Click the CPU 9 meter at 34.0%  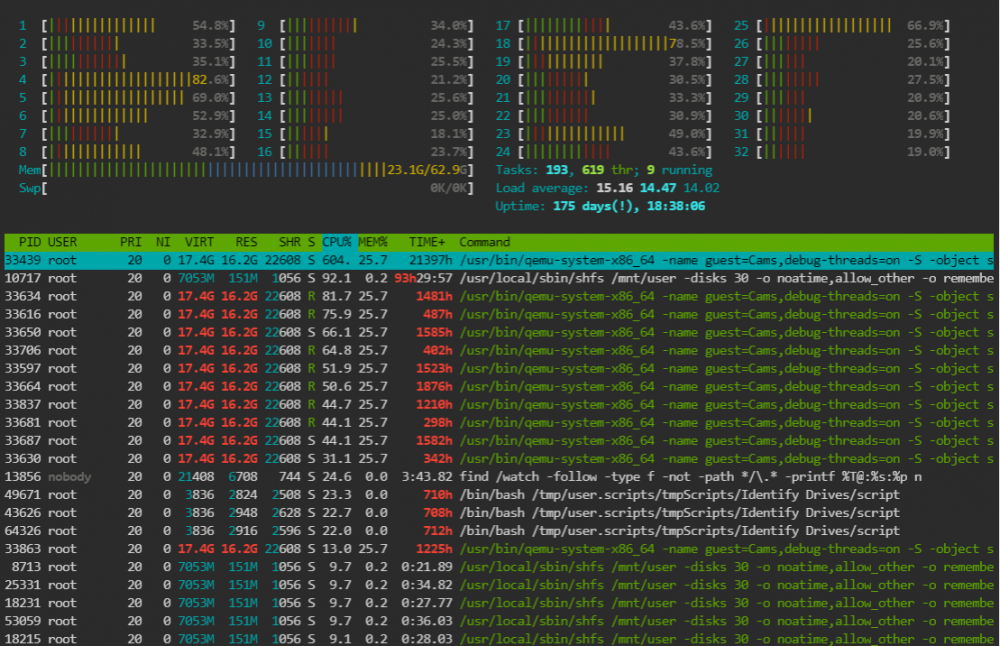[x=365, y=26]
